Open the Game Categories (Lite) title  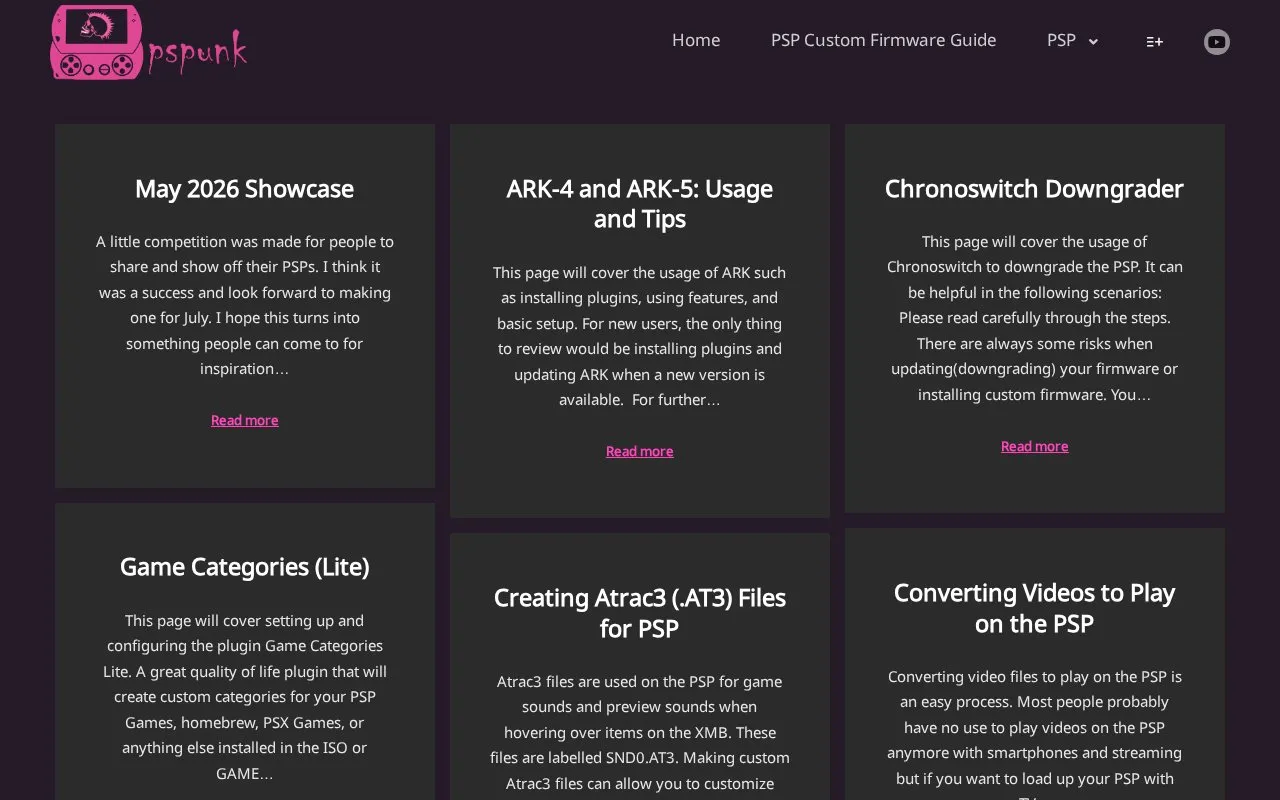coord(245,567)
